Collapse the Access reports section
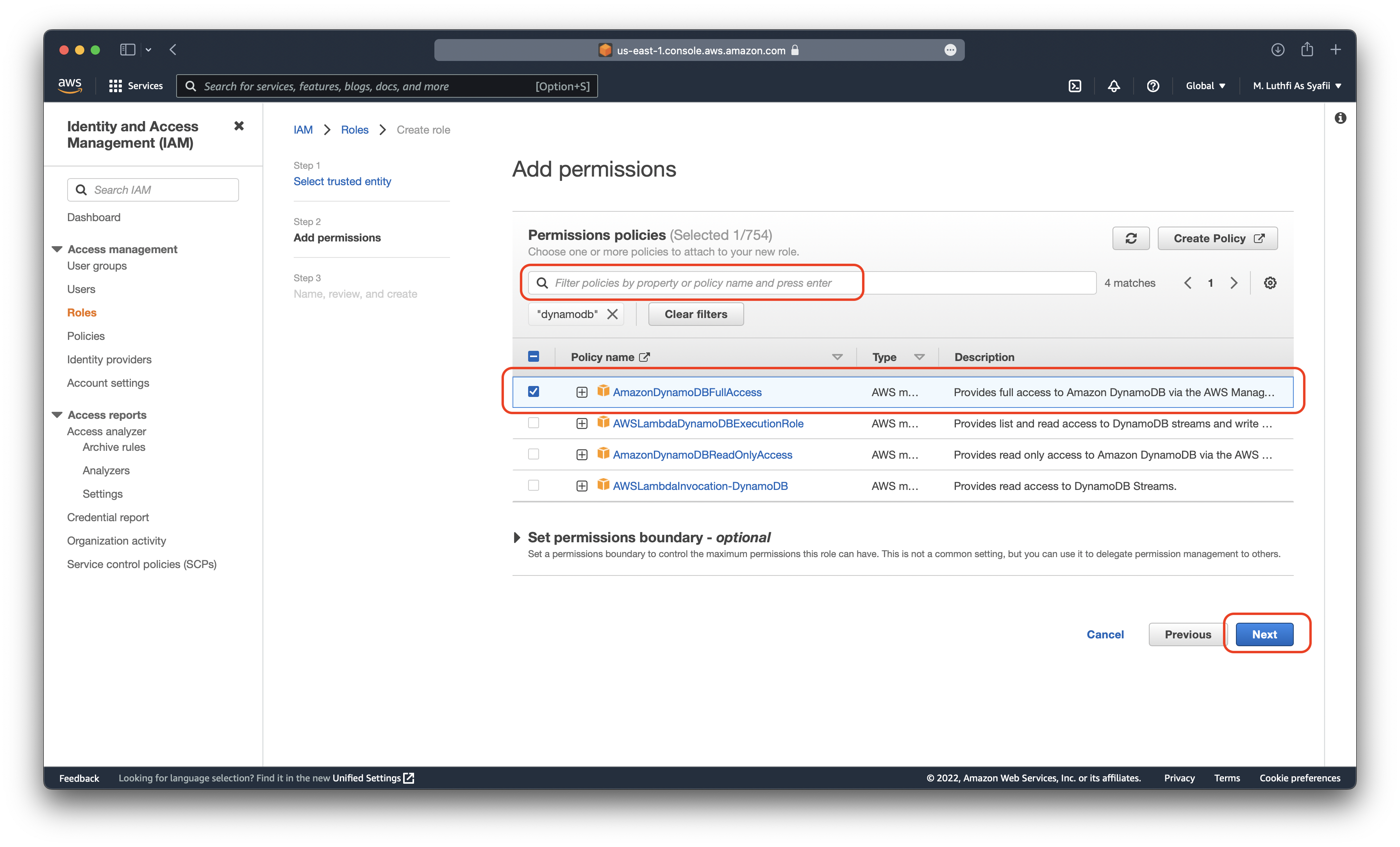 pyautogui.click(x=57, y=415)
